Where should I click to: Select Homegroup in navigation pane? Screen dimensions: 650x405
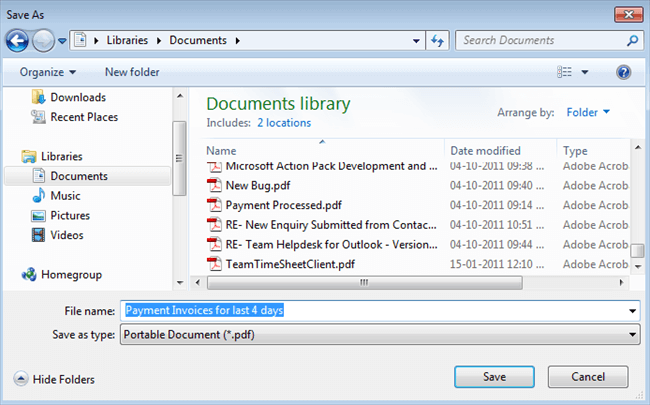(x=71, y=274)
